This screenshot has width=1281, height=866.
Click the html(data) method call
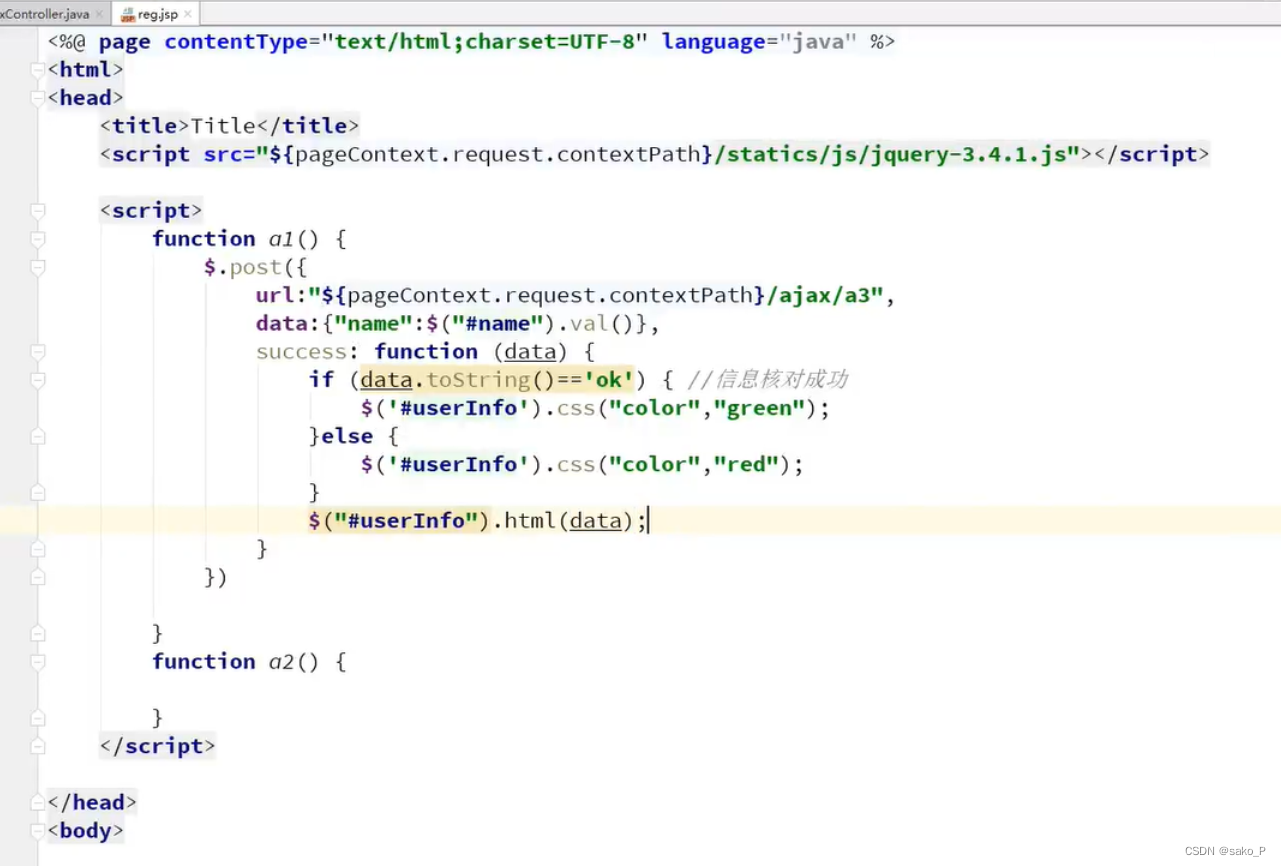(x=569, y=521)
